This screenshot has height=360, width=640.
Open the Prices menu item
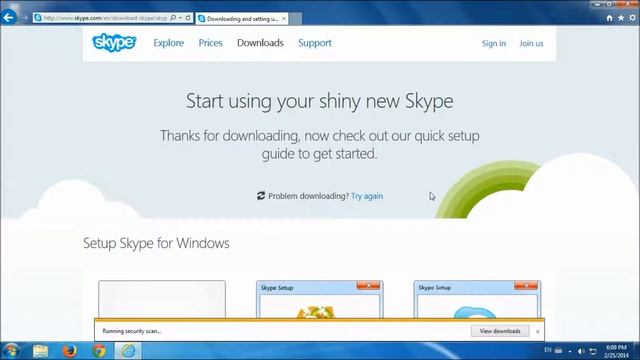210,43
